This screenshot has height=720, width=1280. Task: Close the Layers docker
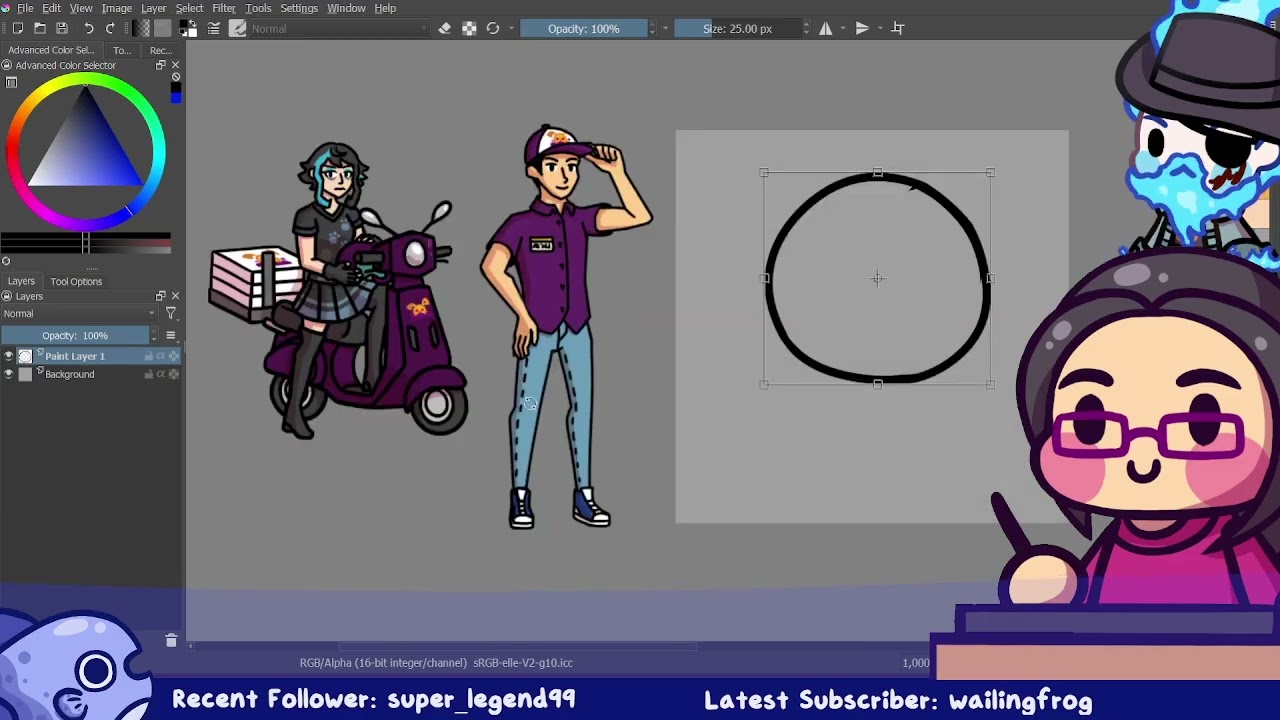(x=175, y=296)
